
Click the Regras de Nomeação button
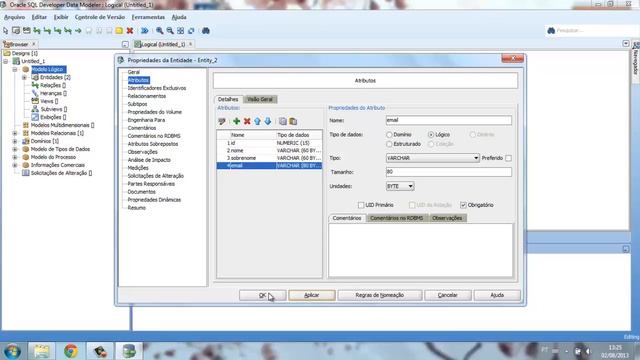(380, 295)
